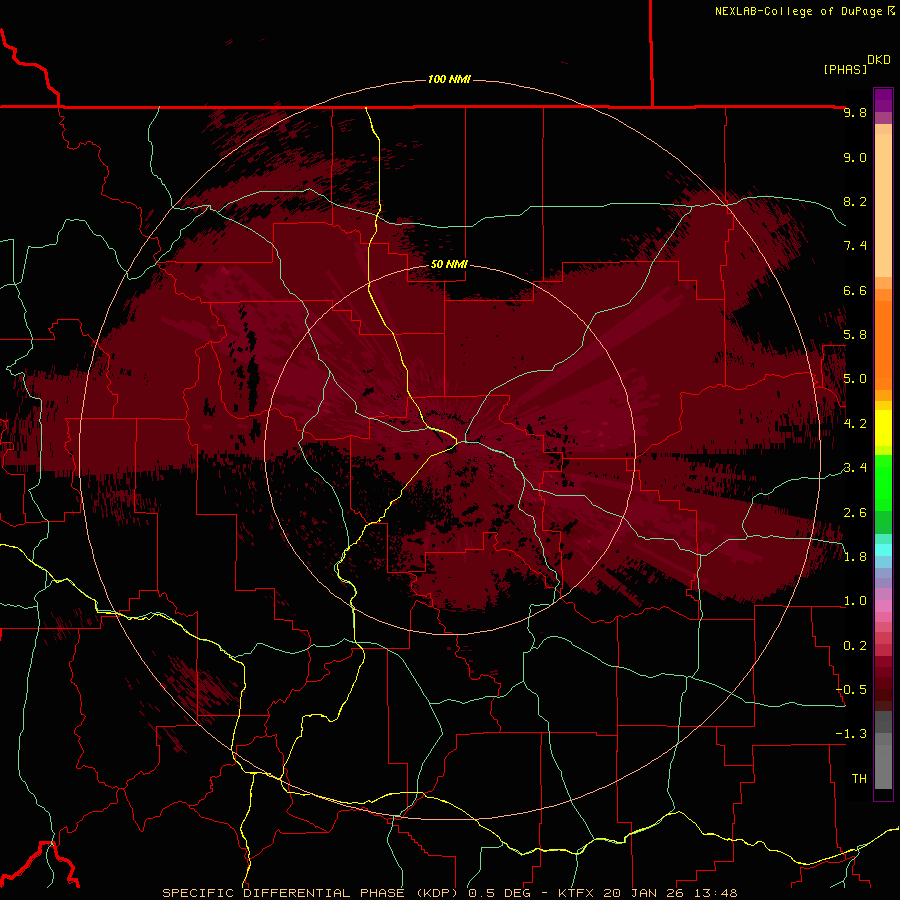Click the Specific Differential Phase caption

point(449,893)
